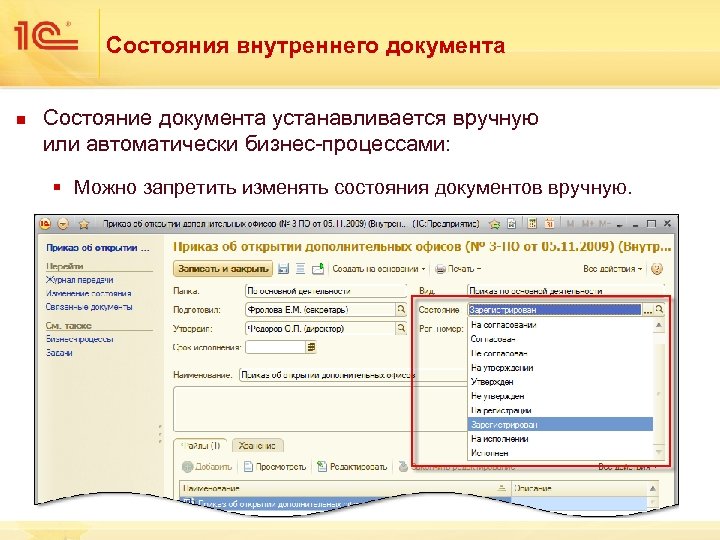This screenshot has width=720, height=540.
Task: Click magnifier icon beside Фролова Е.М. field
Action: point(401,309)
